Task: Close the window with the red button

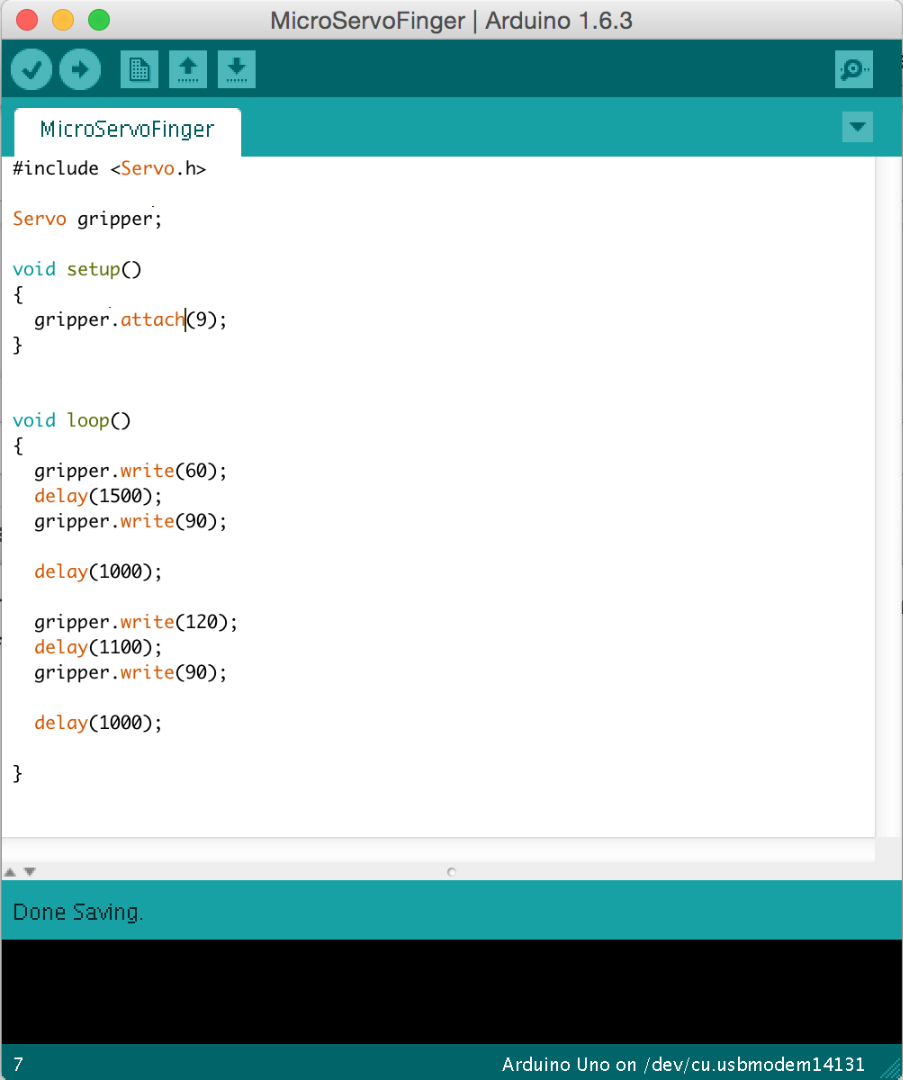Action: pos(27,20)
